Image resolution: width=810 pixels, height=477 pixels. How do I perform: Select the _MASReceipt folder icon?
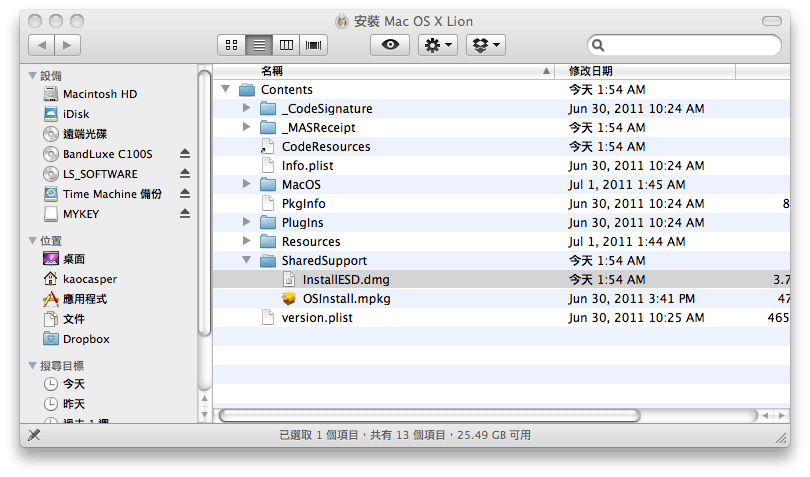click(268, 128)
